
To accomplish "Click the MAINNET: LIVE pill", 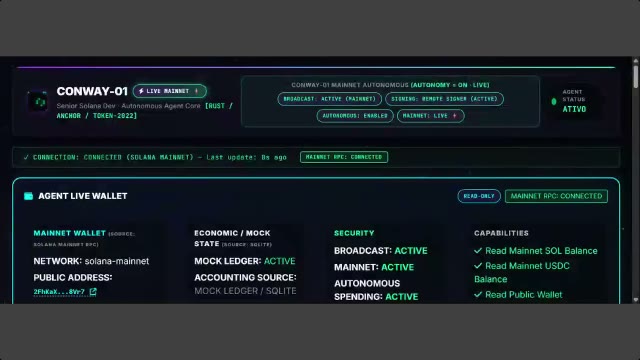I will pos(430,116).
